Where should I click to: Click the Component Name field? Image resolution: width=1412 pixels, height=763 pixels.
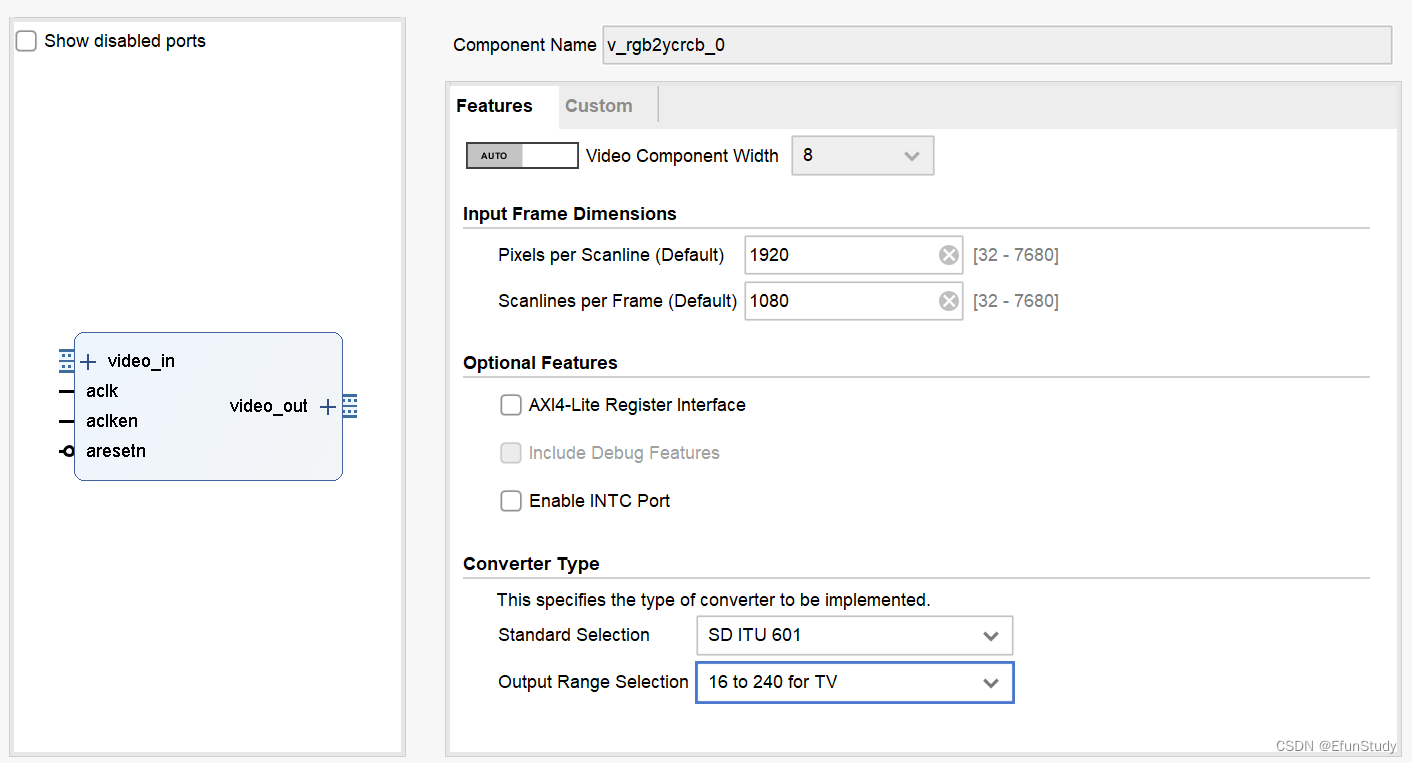tap(996, 45)
